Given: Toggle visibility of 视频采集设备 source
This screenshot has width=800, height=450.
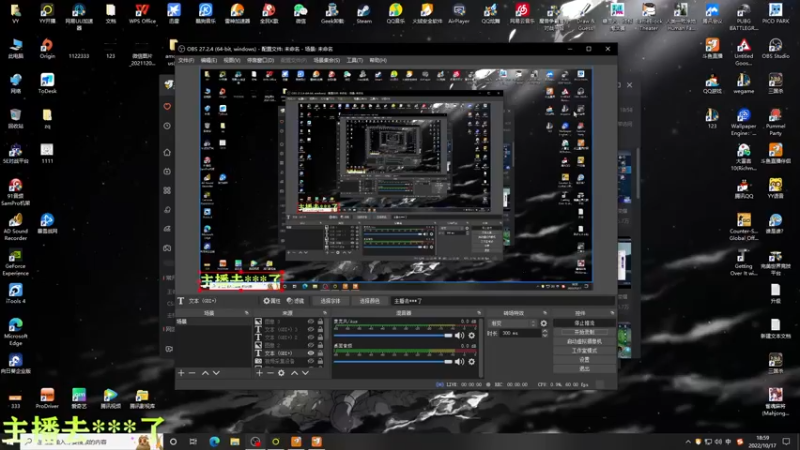Looking at the screenshot, I should click(x=311, y=361).
